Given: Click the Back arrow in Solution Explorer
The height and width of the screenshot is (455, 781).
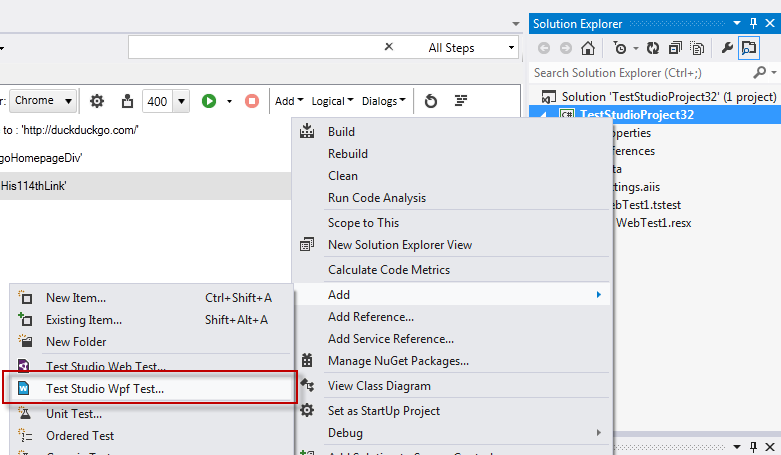Looking at the screenshot, I should pos(544,48).
